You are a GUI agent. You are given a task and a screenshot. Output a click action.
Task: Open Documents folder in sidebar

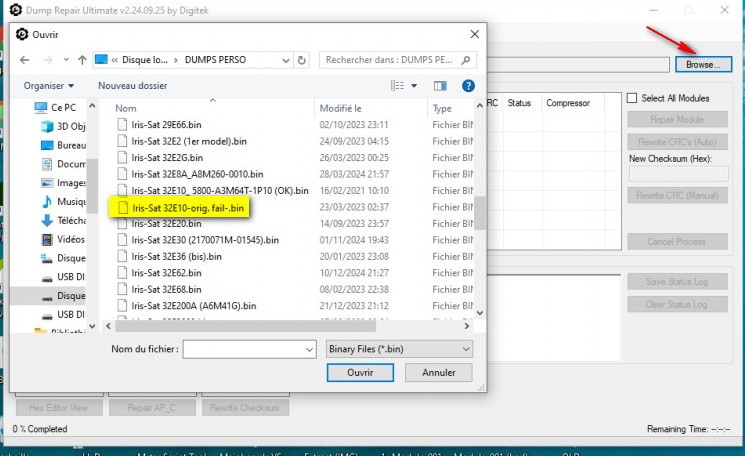[64, 164]
